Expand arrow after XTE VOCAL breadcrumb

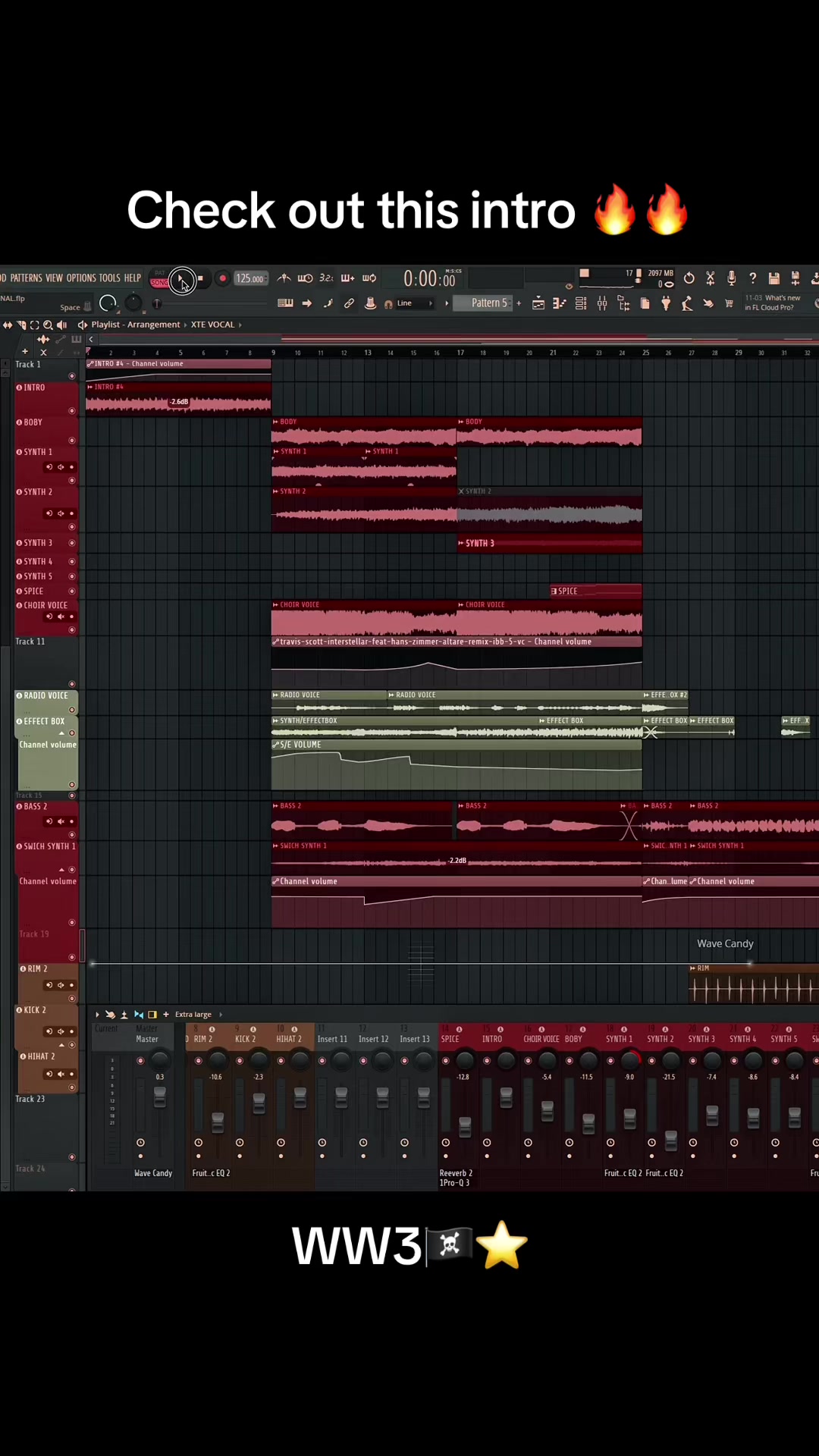(x=240, y=325)
